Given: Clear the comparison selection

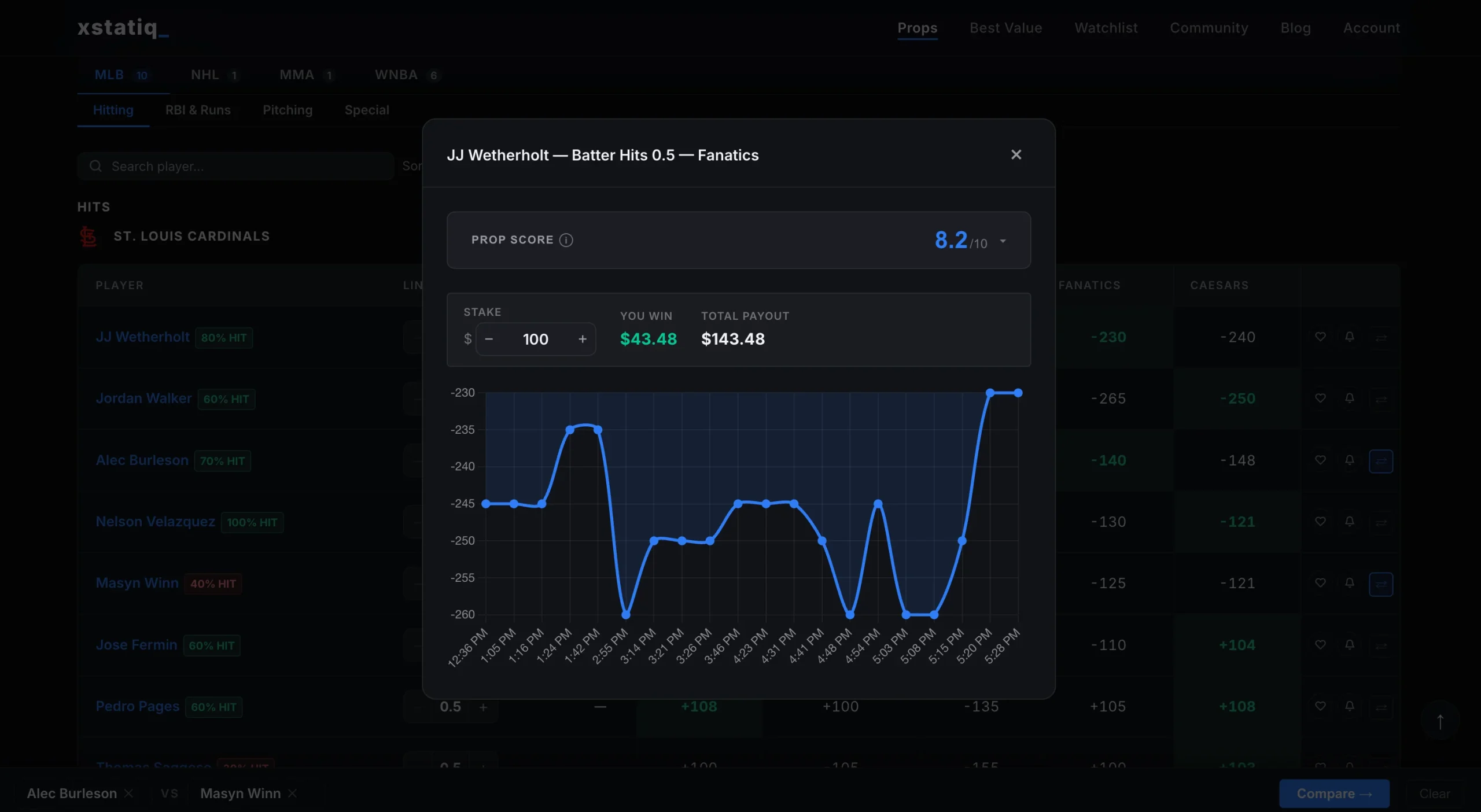Looking at the screenshot, I should click(x=1435, y=793).
